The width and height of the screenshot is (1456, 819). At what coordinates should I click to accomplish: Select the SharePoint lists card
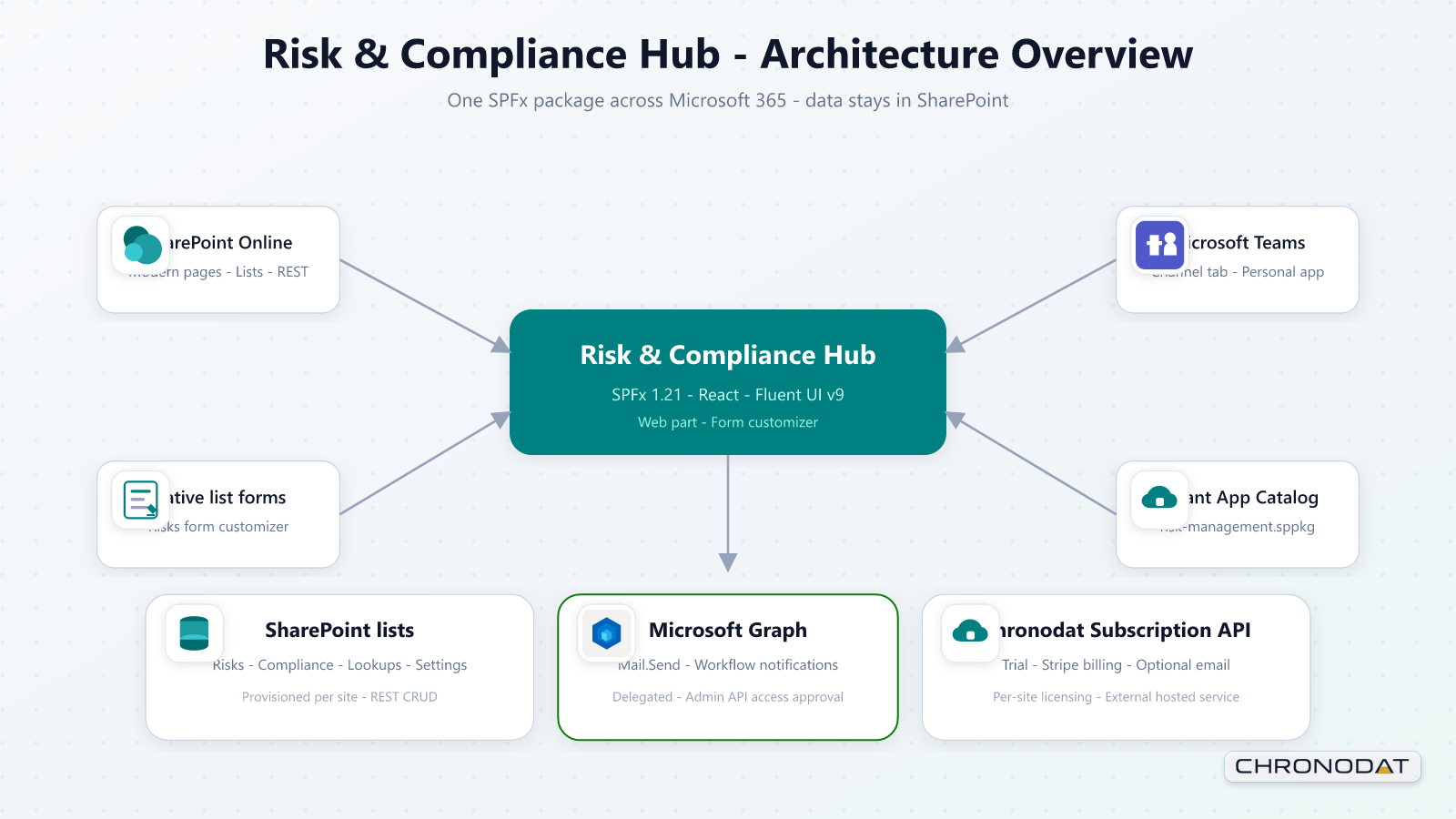339,667
